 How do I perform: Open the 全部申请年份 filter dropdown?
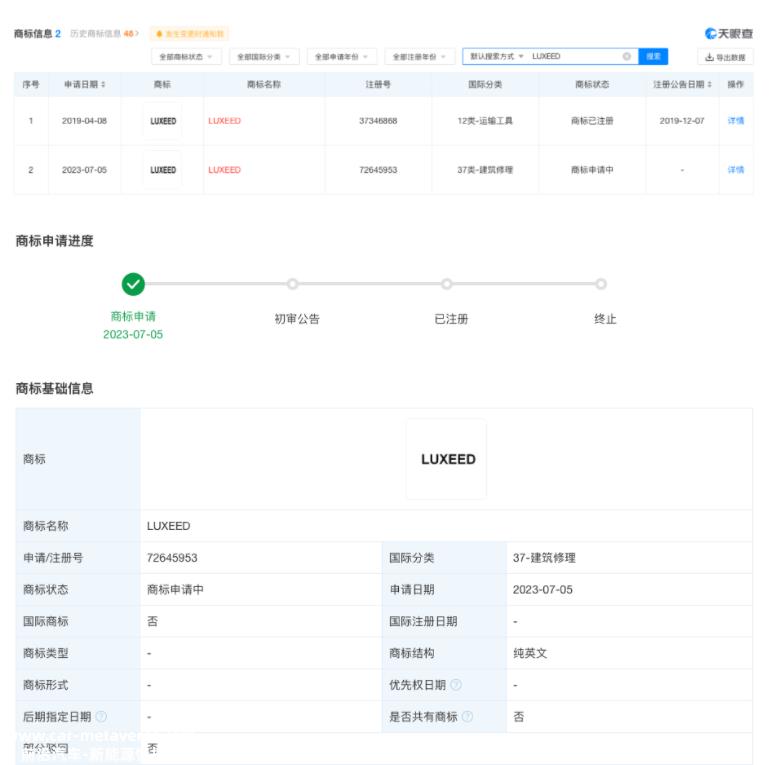pyautogui.click(x=342, y=57)
